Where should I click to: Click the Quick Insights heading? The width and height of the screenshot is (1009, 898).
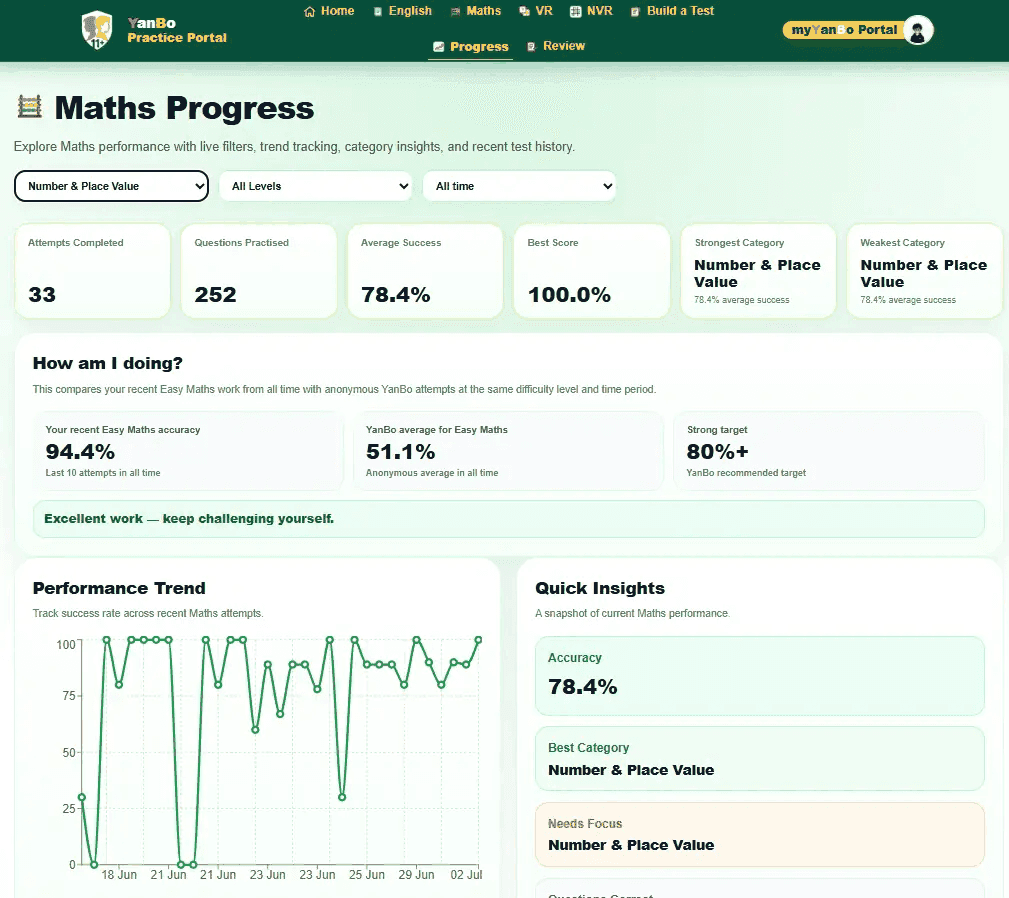[600, 589]
